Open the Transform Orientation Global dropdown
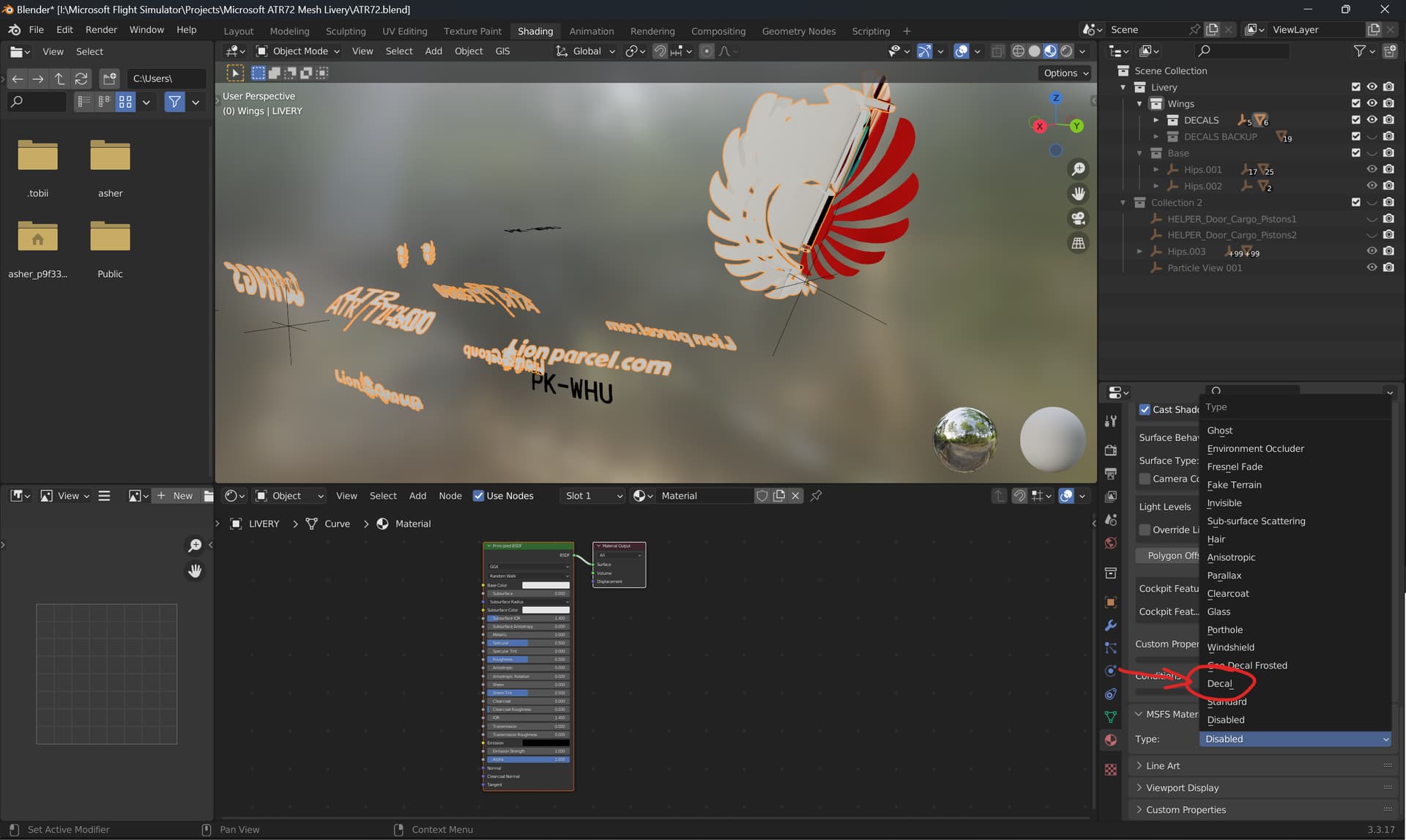The image size is (1406, 840). point(584,51)
